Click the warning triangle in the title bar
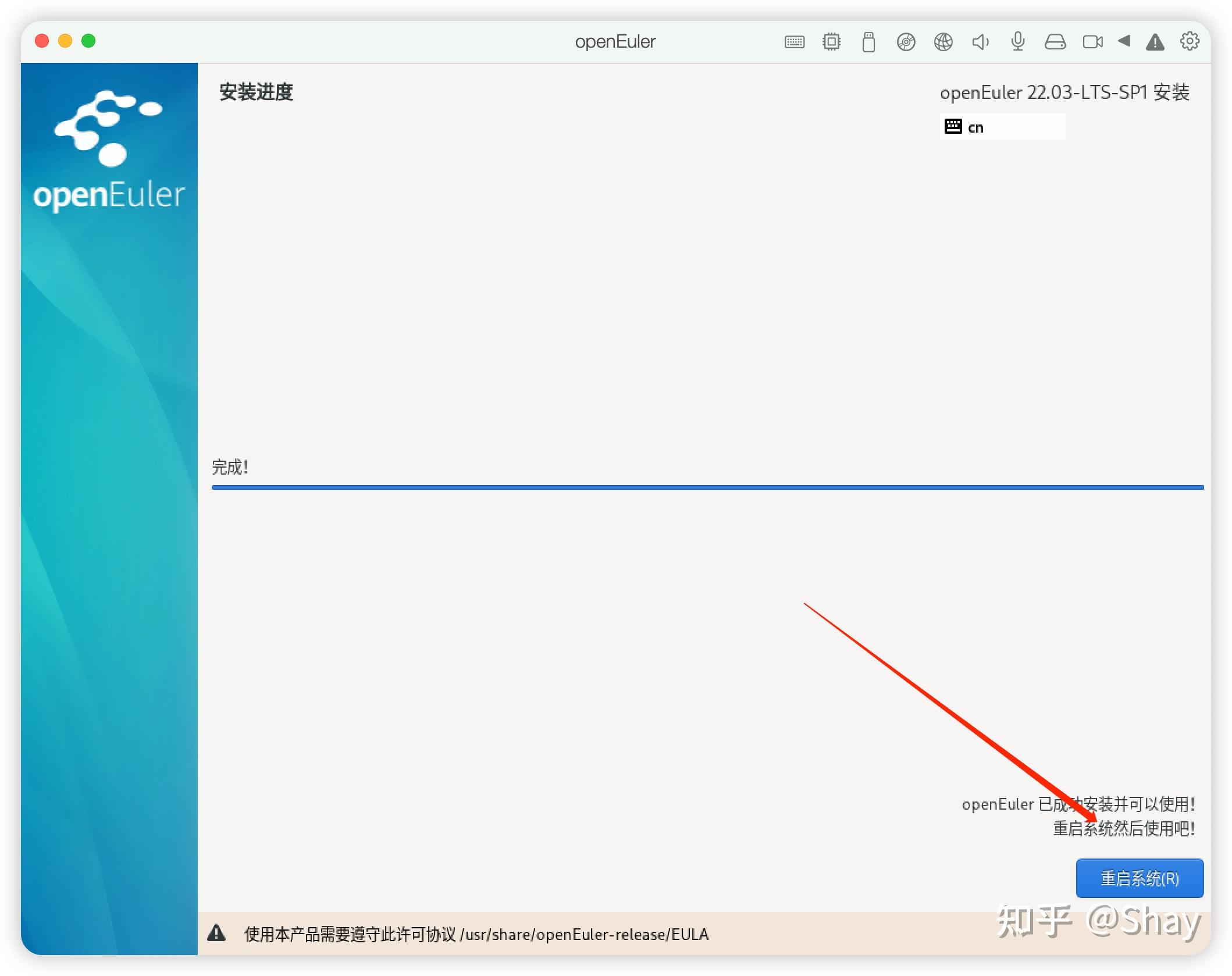Image resolution: width=1232 pixels, height=976 pixels. 1155,42
